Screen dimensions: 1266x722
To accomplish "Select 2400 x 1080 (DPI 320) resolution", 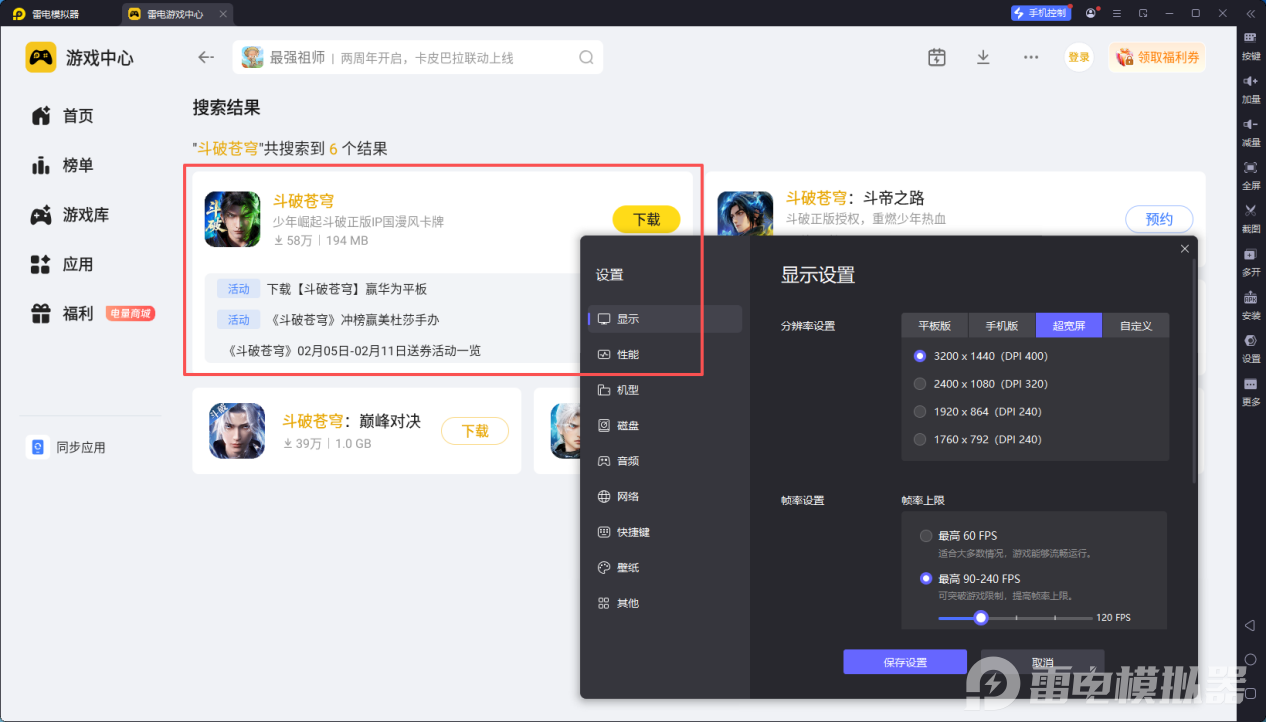I will (920, 384).
